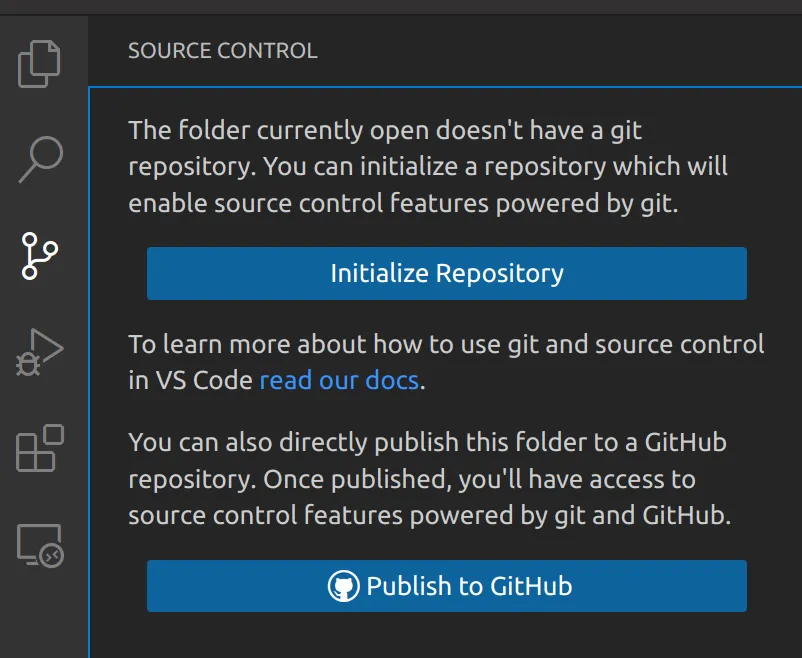Click the Initialize Repository button
802x658 pixels.
pyautogui.click(x=446, y=274)
